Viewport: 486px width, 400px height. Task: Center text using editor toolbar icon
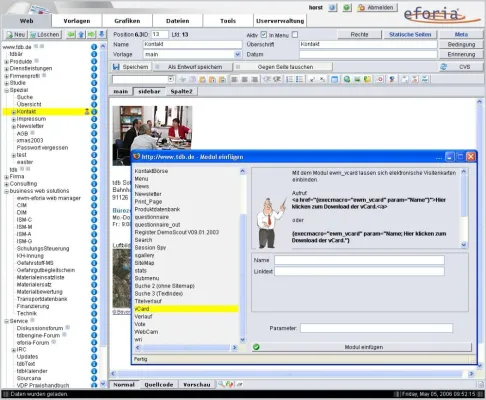[x=245, y=79]
